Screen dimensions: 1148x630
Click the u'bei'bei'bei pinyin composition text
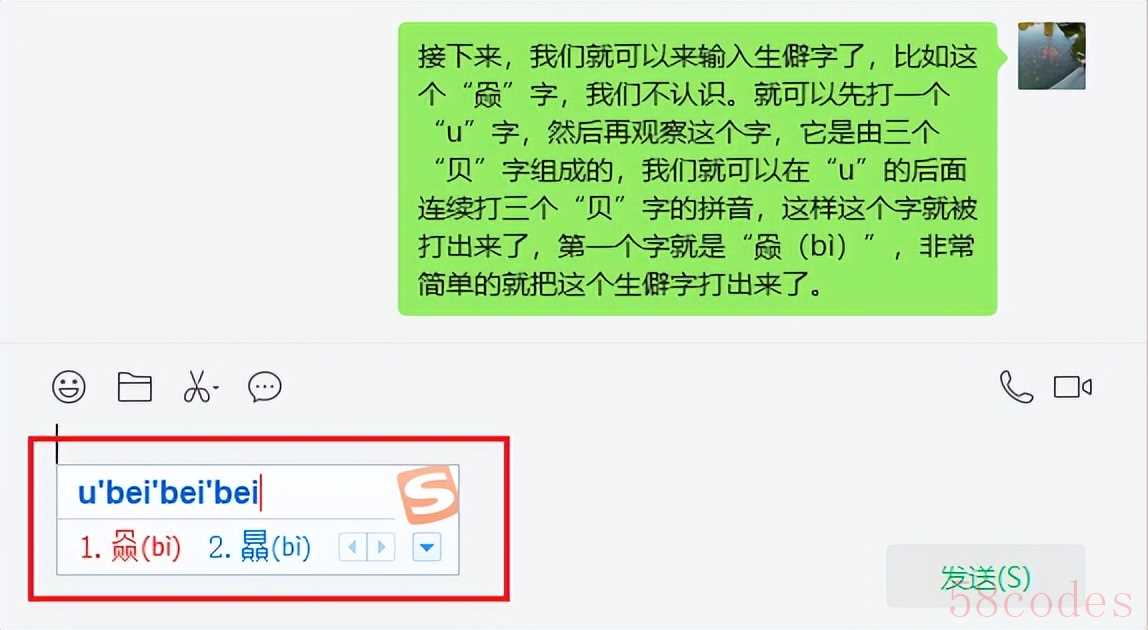pos(168,492)
